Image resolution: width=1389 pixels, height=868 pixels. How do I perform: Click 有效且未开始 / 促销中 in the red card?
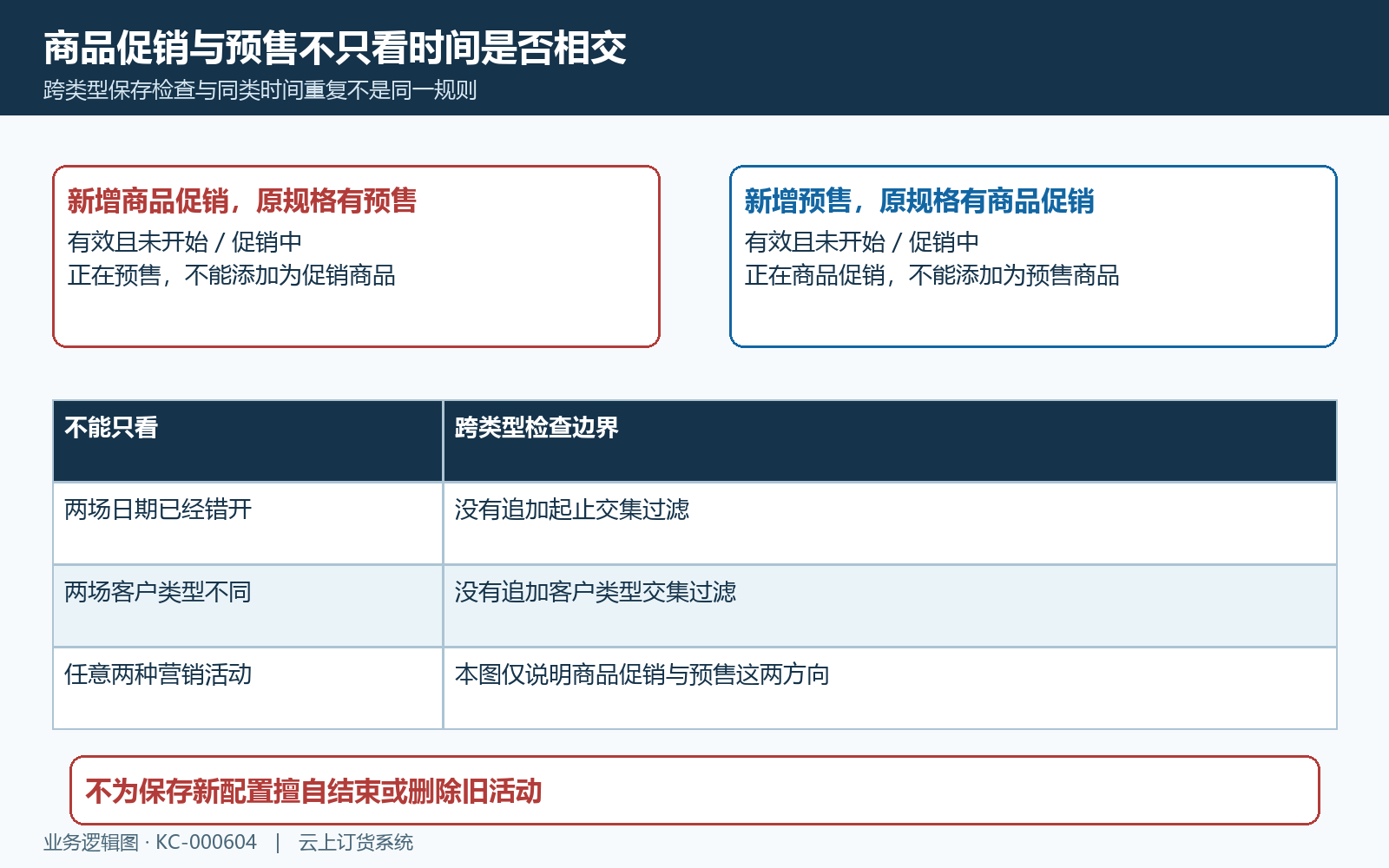[185, 241]
